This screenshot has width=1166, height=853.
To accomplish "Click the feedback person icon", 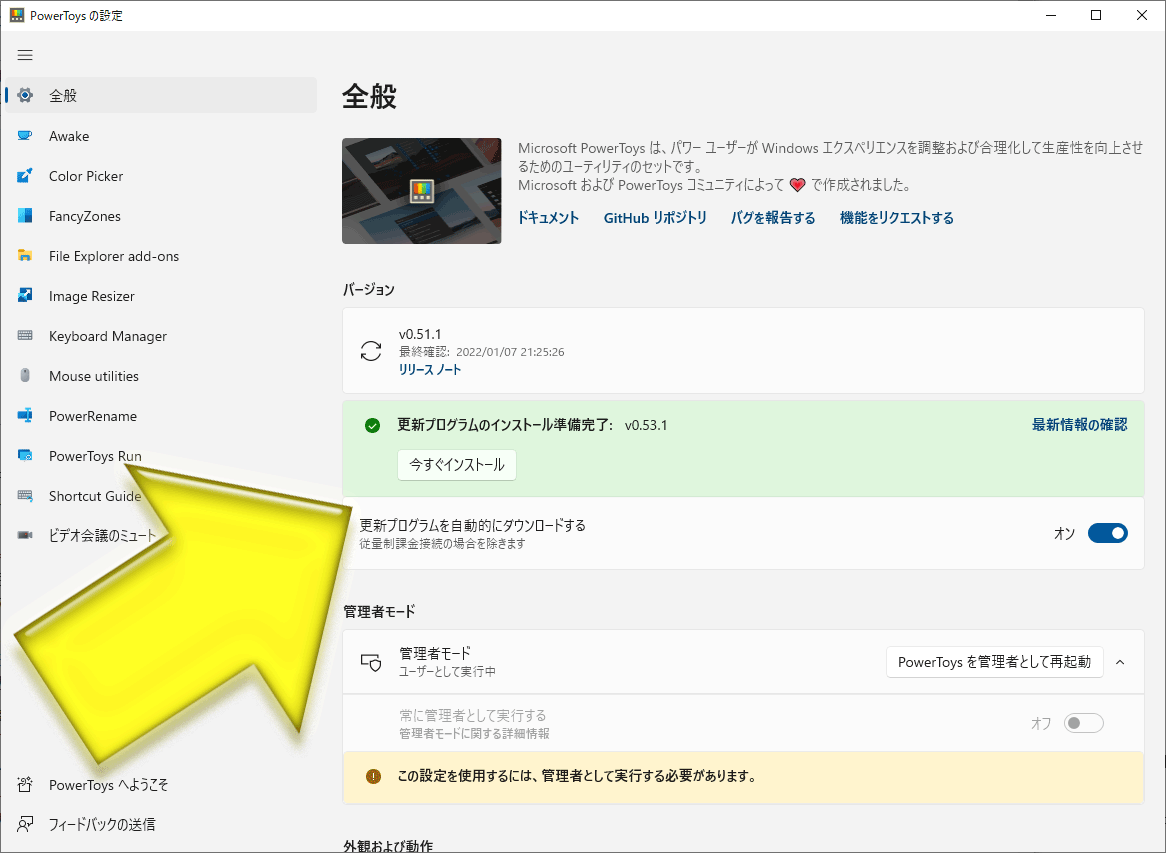I will 25,824.
